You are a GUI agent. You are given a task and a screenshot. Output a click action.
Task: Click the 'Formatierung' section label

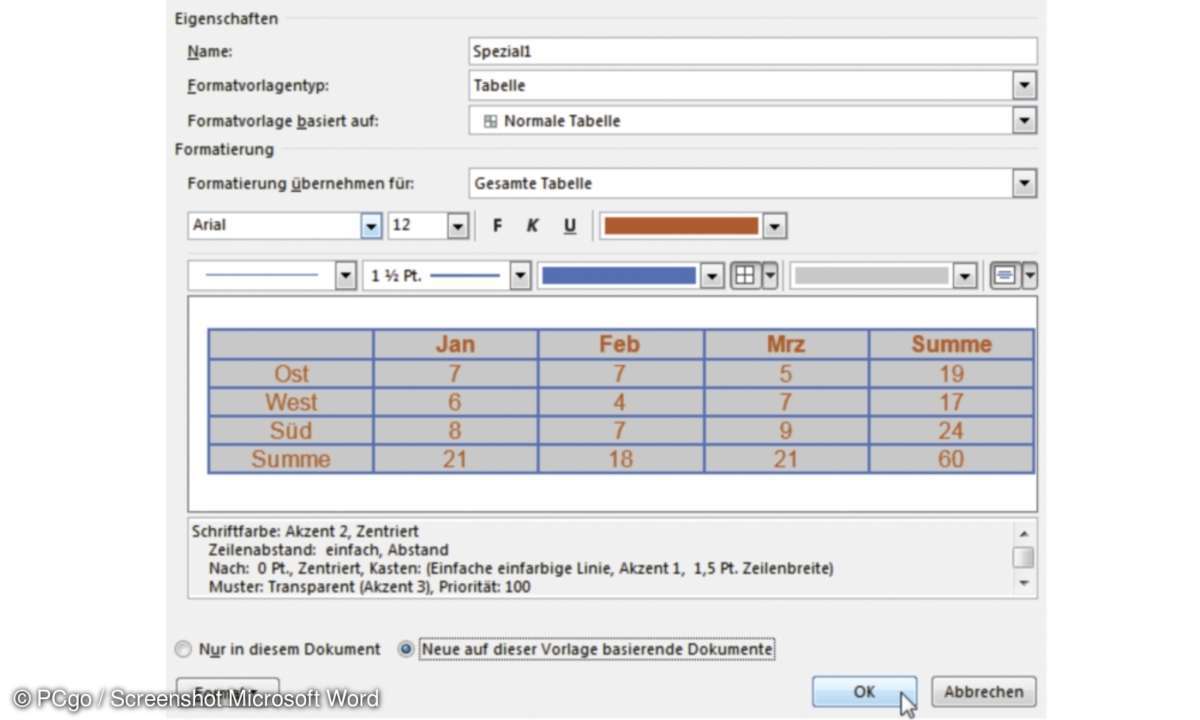pyautogui.click(x=224, y=150)
